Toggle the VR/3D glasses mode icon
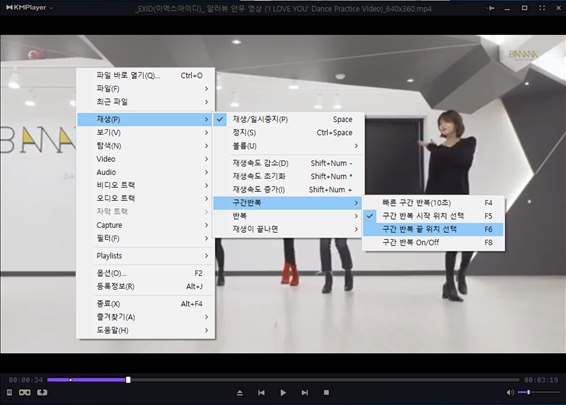This screenshot has width=566, height=405. (x=25, y=392)
